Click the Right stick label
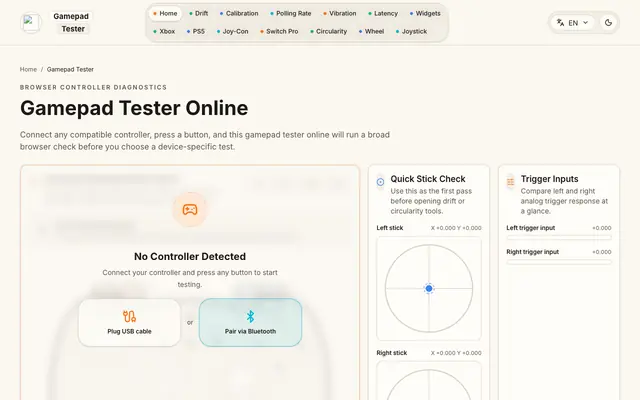Viewport: 640px width, 400px height. tap(392, 353)
